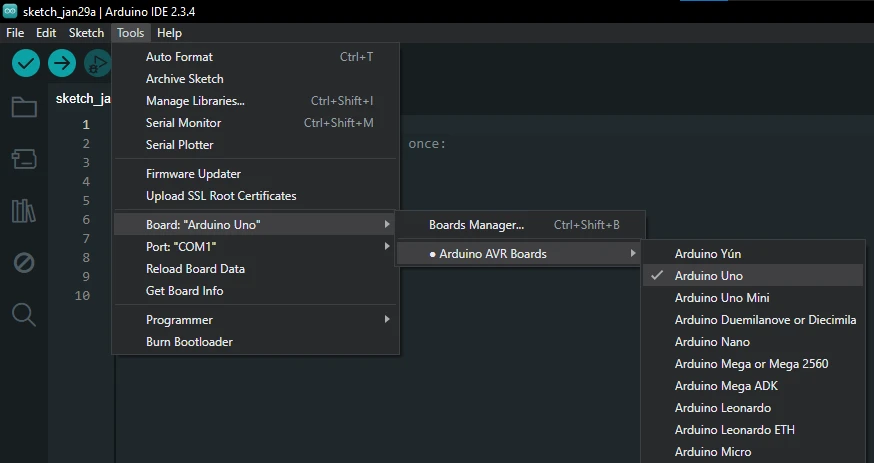874x463 pixels.
Task: Start debugging with the Debug icon
Action: (x=98, y=63)
